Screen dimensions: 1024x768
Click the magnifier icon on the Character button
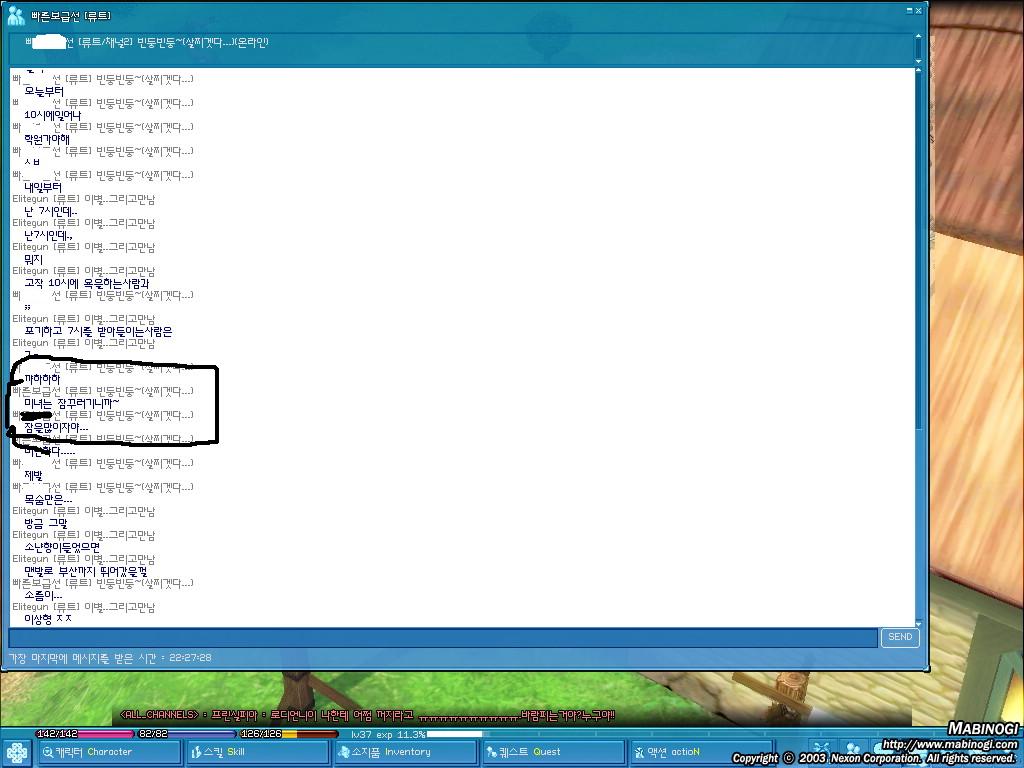tap(47, 752)
